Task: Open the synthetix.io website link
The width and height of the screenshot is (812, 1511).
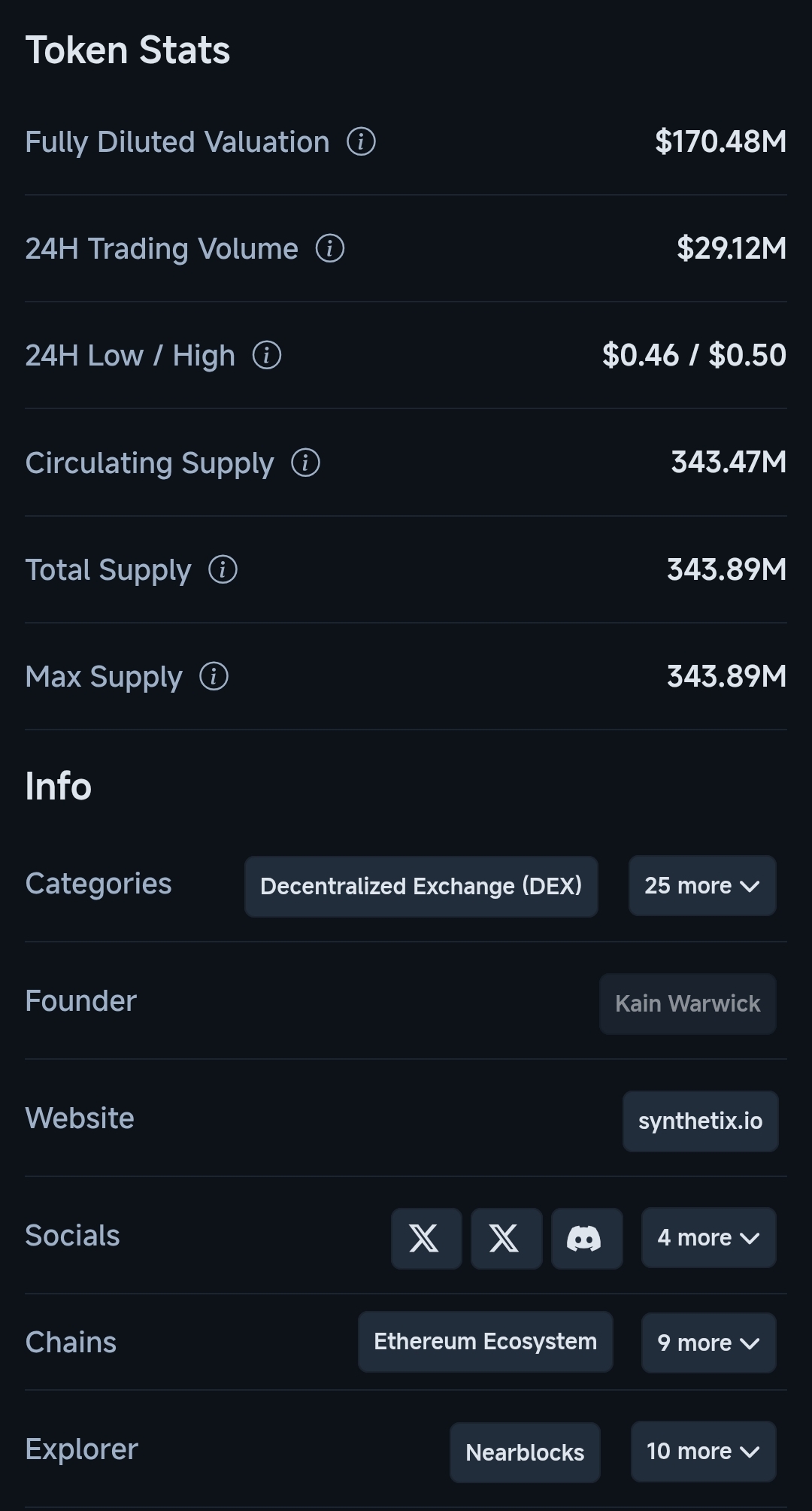Action: click(x=700, y=1121)
